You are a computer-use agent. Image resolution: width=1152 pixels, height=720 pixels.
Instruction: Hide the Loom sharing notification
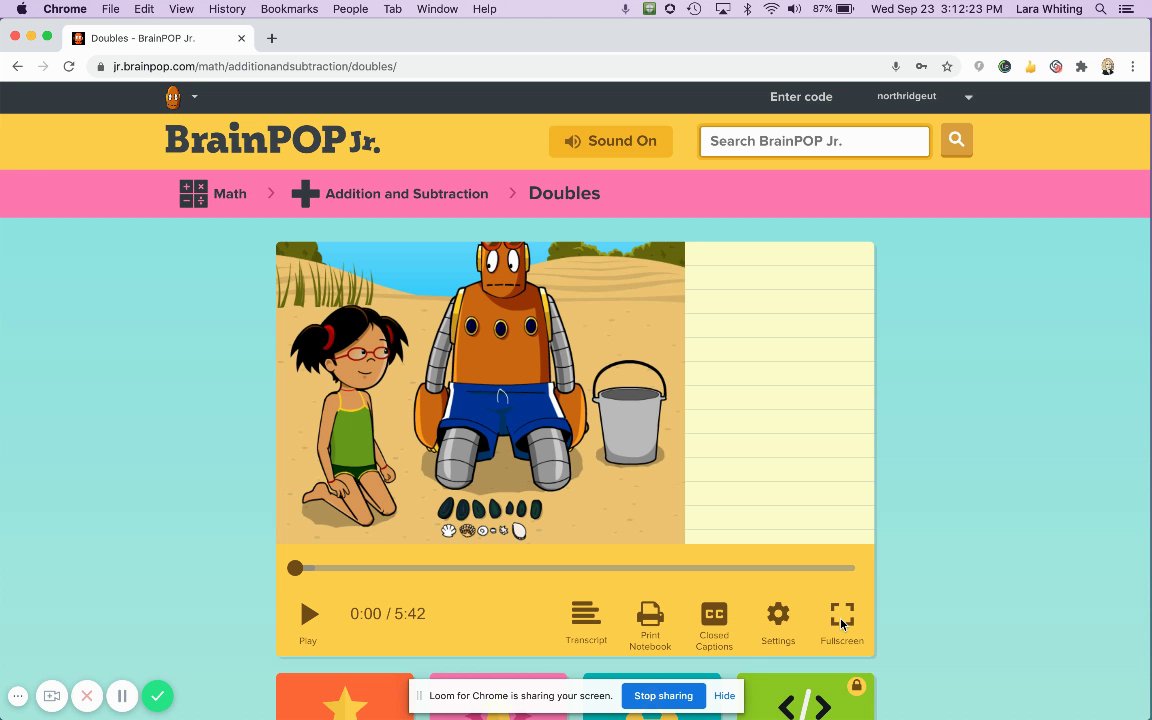pyautogui.click(x=724, y=696)
